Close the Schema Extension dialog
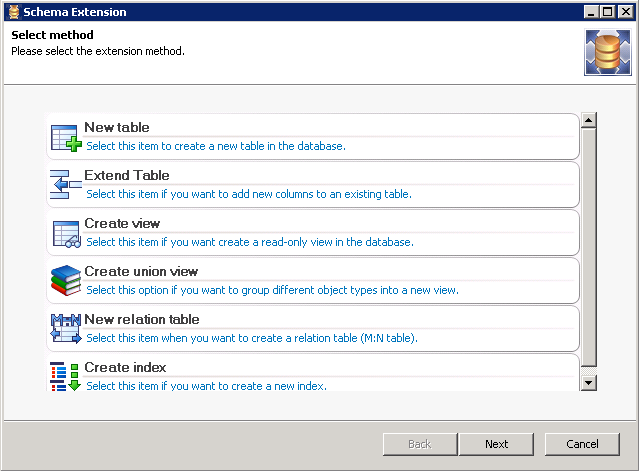This screenshot has width=639, height=471. [626, 12]
